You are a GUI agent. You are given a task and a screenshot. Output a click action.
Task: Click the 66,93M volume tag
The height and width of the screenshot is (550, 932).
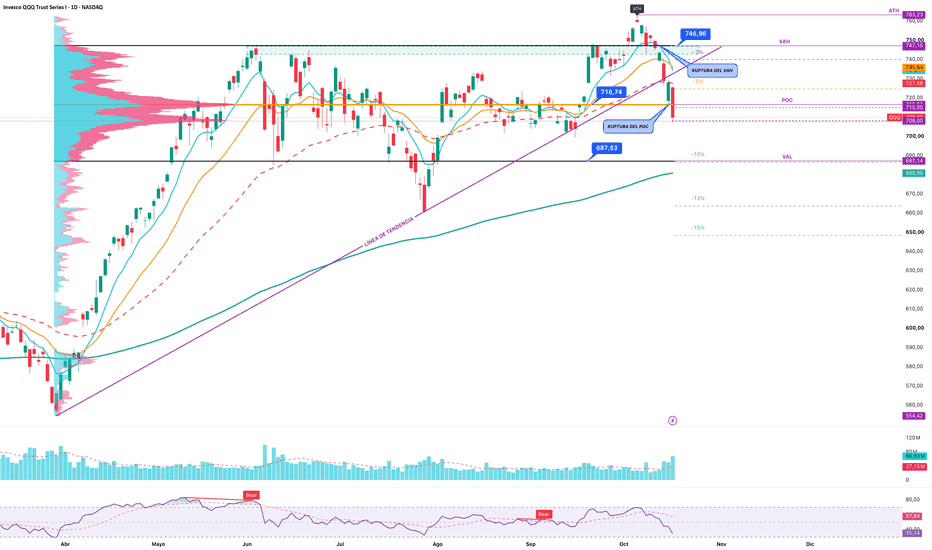pos(914,456)
